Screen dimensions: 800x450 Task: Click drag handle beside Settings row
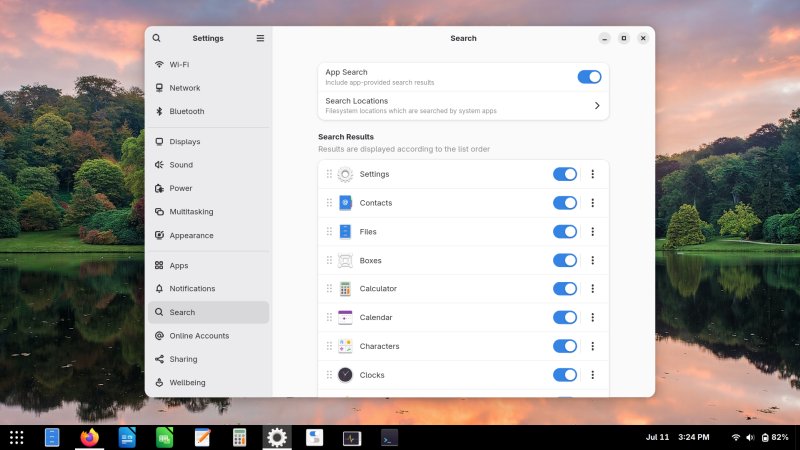pos(329,174)
